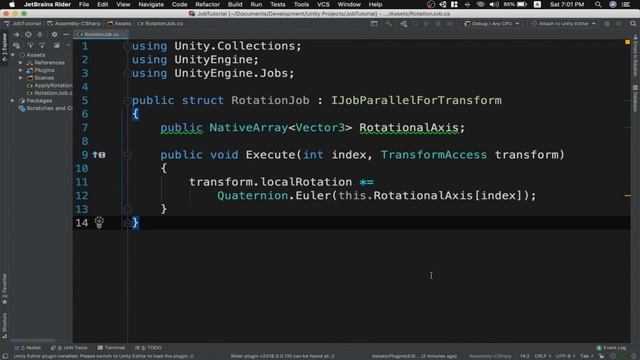The width and height of the screenshot is (640, 360).
Task: Click Quaternion on line 12
Action: [x=252, y=196]
